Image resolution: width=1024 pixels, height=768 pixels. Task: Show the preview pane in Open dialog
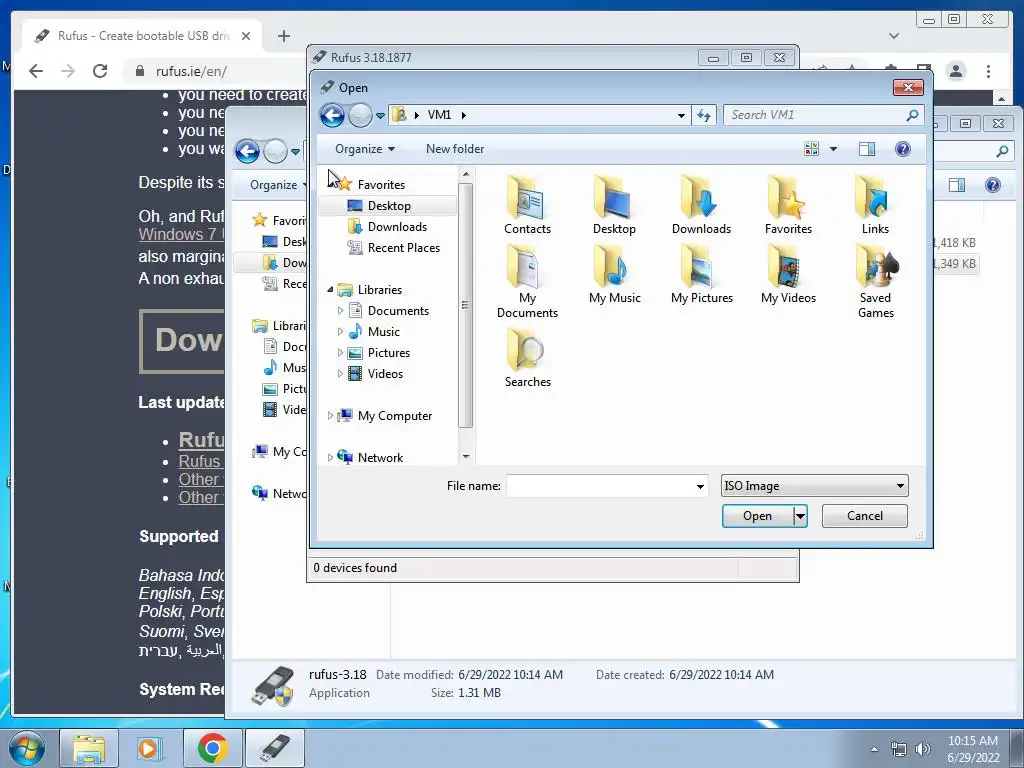pyautogui.click(x=867, y=149)
